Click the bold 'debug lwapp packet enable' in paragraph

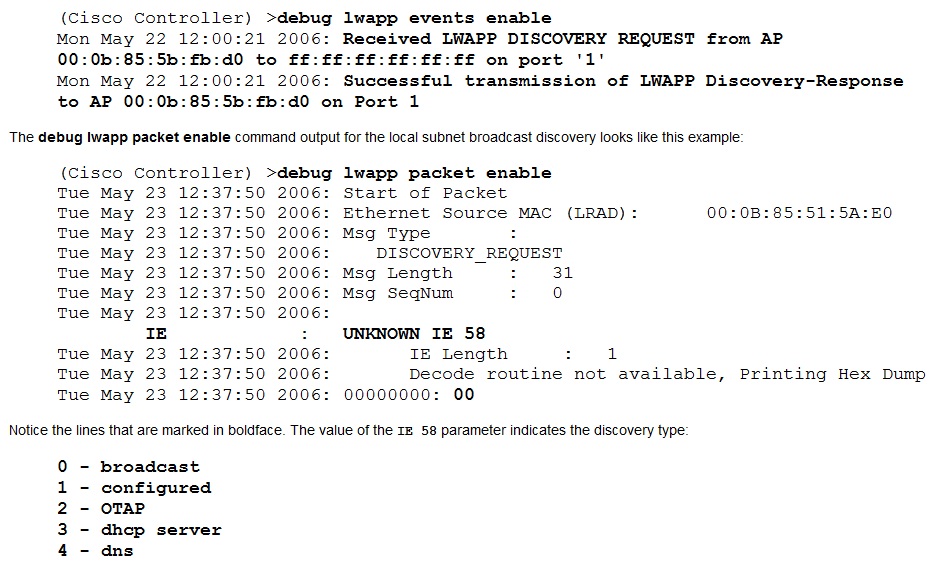(x=134, y=138)
